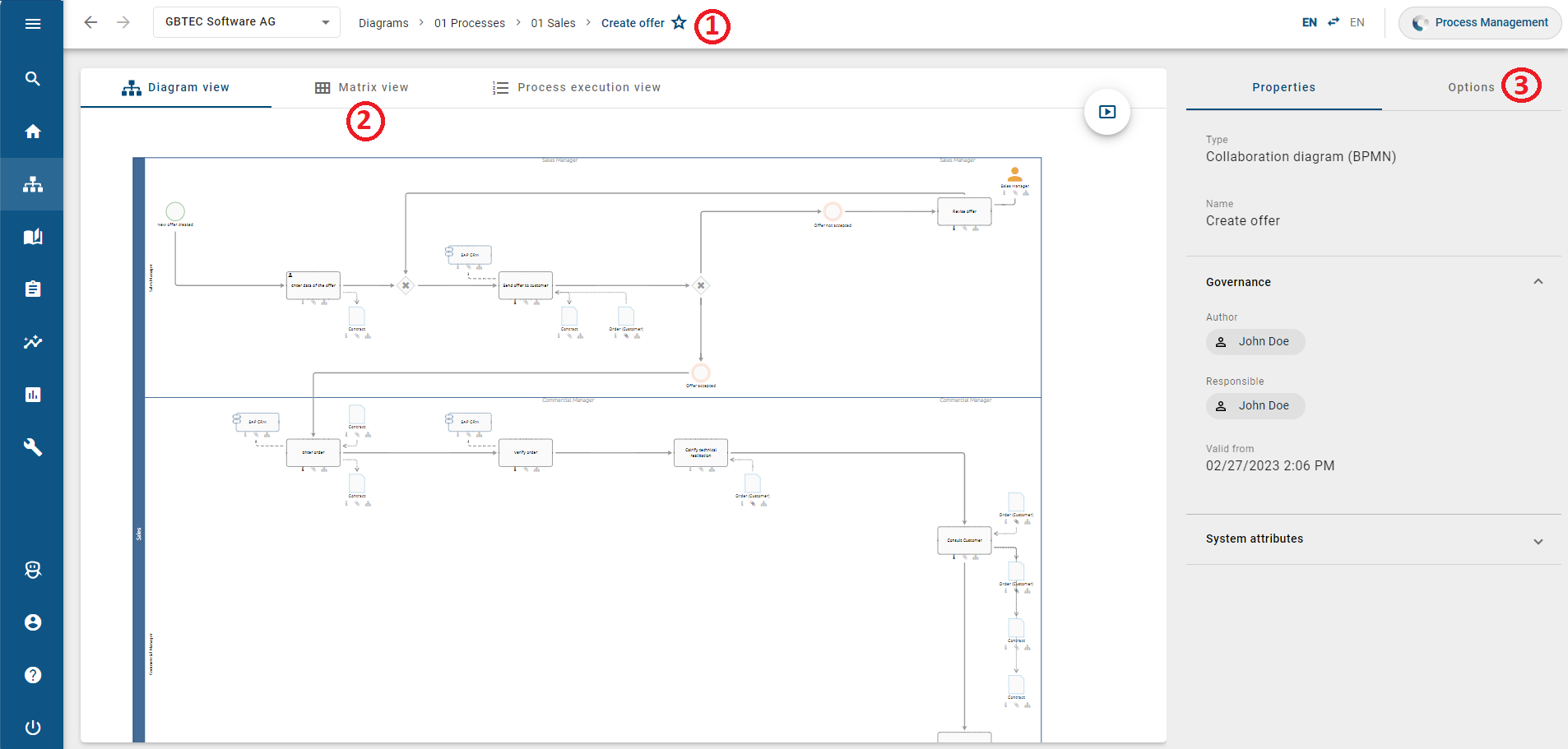The width and height of the screenshot is (1568, 749).
Task: Open the support agent icon in sidebar
Action: 33,570
